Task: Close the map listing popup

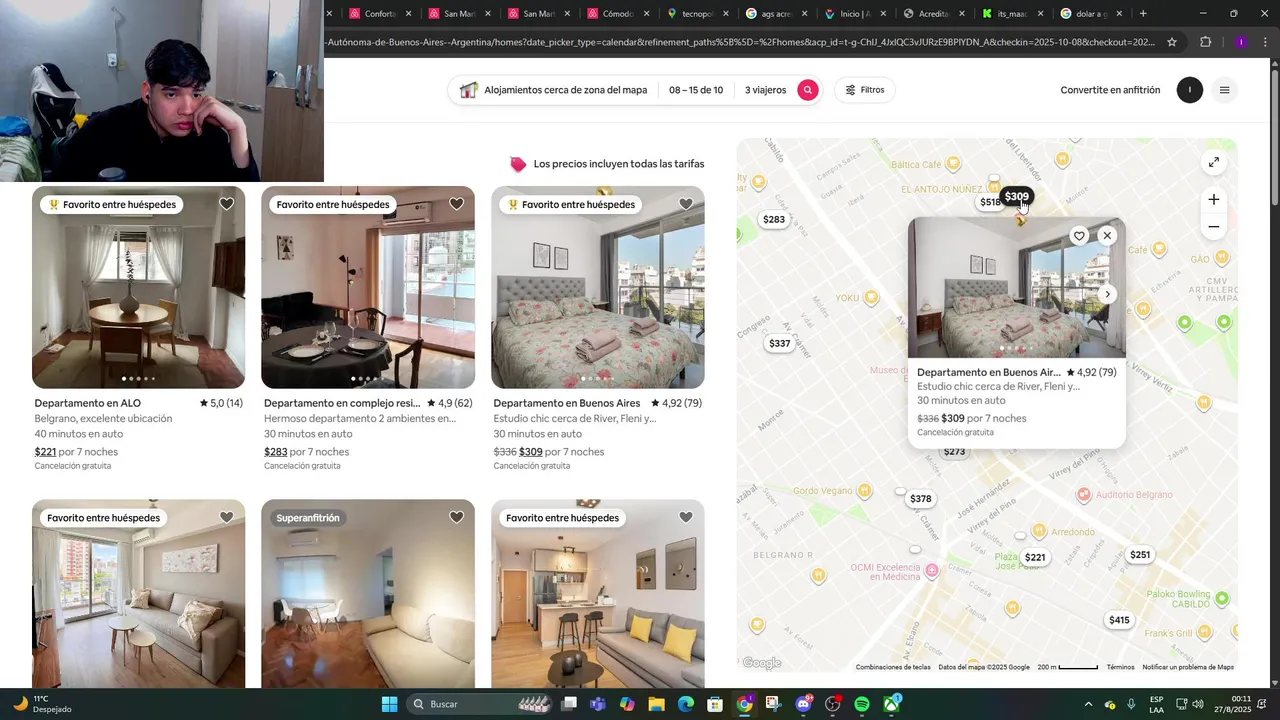Action: (1107, 236)
